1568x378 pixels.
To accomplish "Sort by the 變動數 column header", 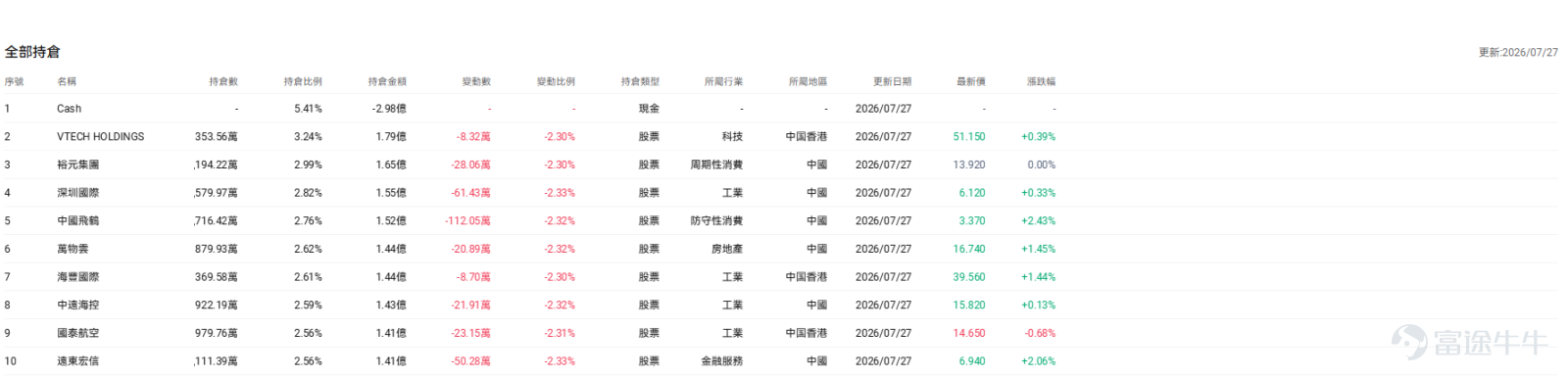I will click(x=476, y=81).
